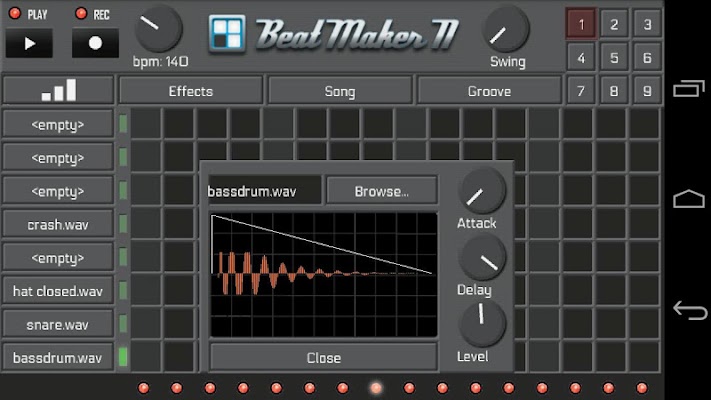Select pattern 9
The image size is (711, 400).
(647, 91)
